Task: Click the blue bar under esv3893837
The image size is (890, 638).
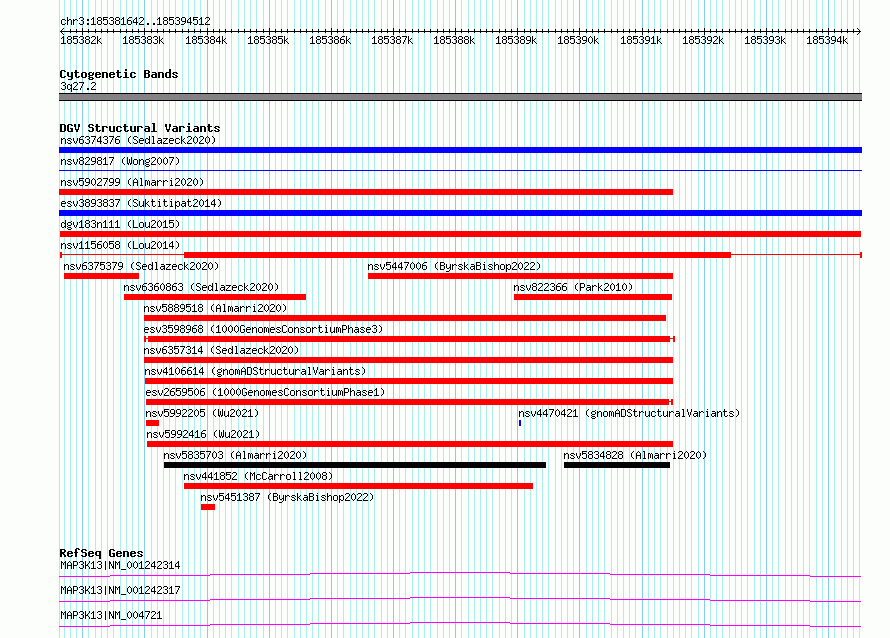Action: click(460, 213)
